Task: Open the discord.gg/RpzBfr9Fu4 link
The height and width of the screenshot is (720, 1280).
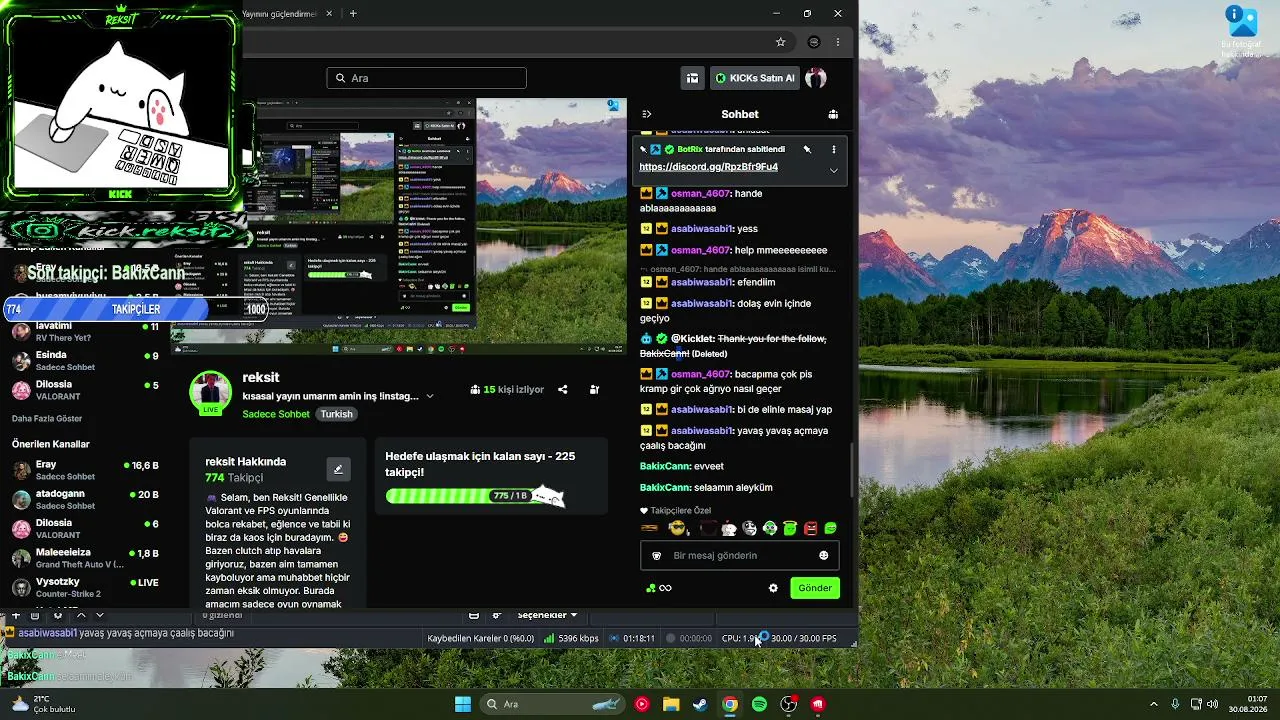Action: click(708, 167)
